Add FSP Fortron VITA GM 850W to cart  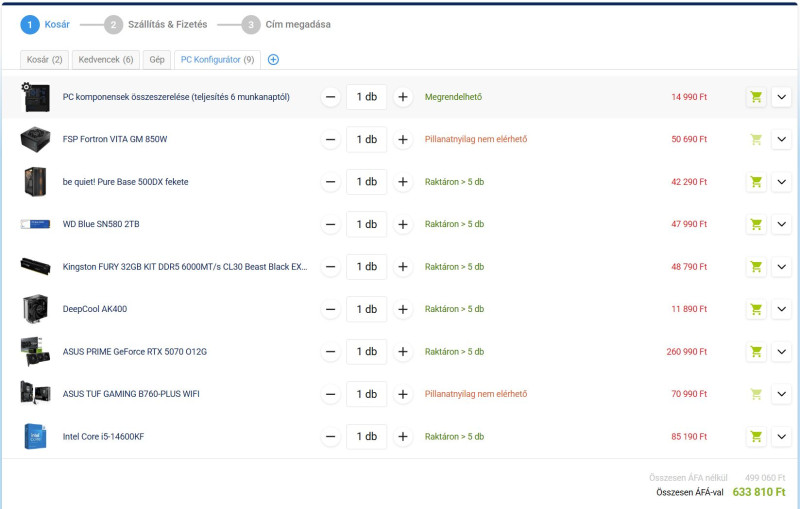pos(756,139)
